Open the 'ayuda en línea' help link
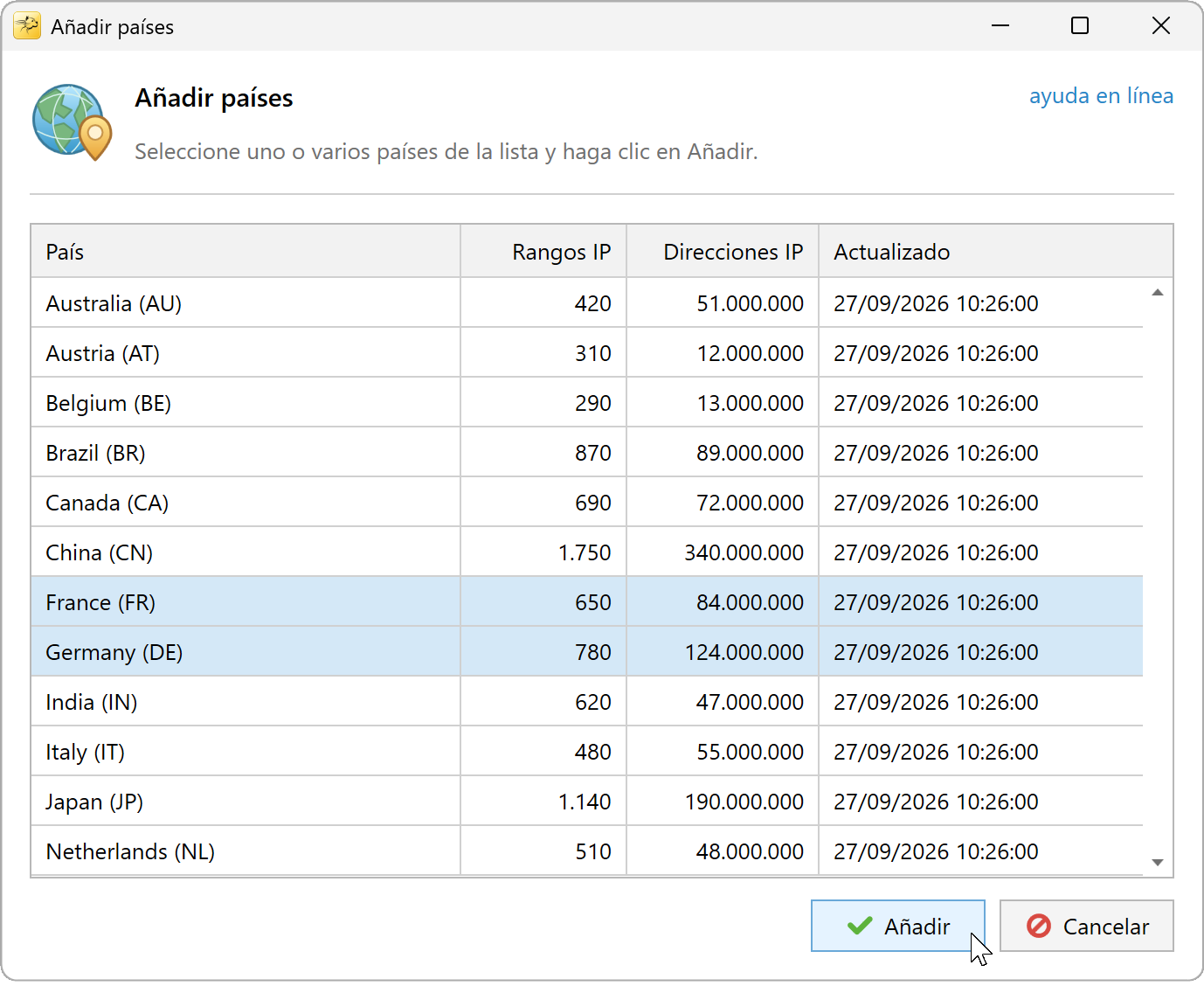This screenshot has width=1204, height=993. point(1101,95)
